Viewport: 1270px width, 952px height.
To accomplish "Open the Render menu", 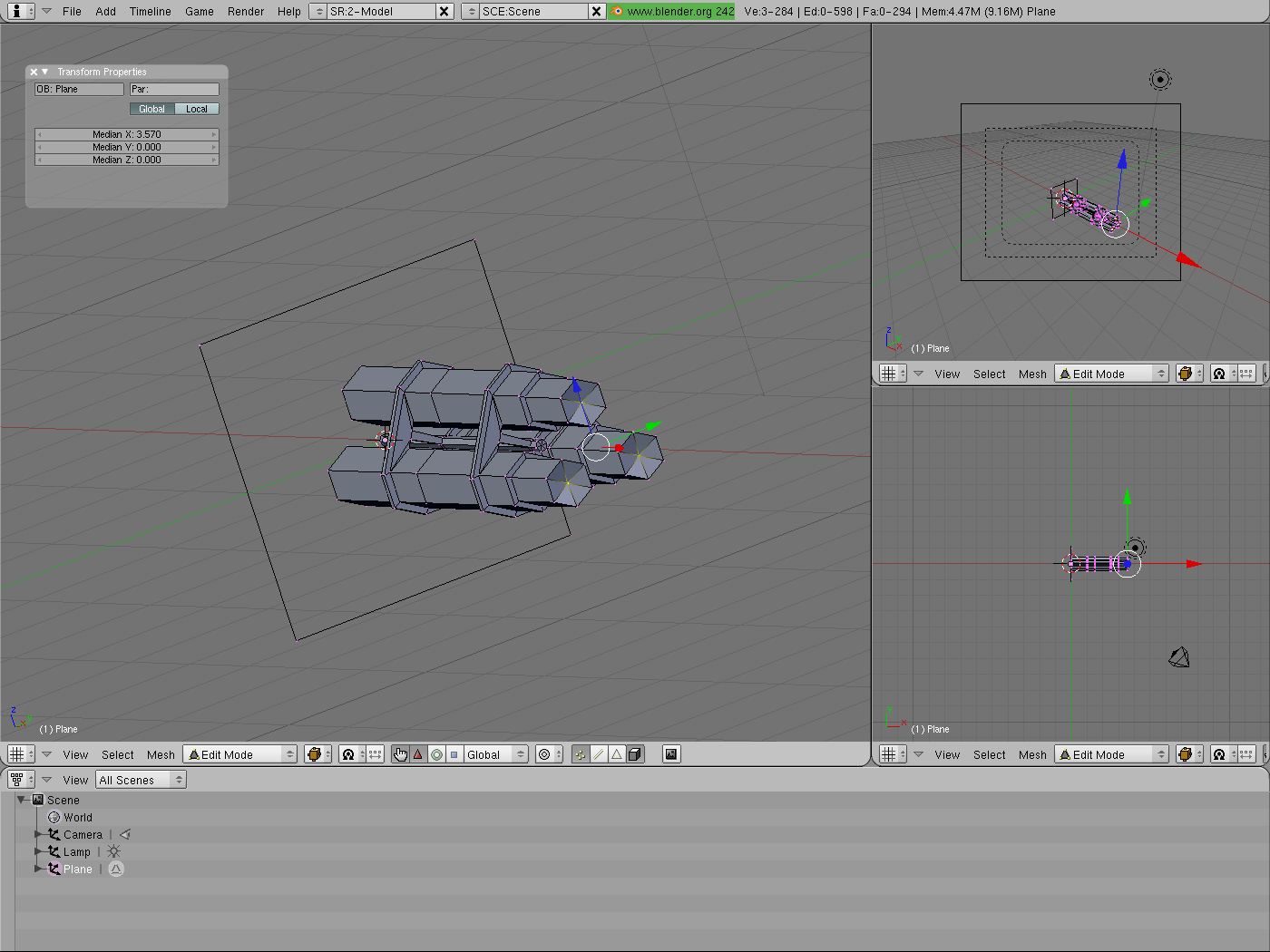I will tap(246, 12).
